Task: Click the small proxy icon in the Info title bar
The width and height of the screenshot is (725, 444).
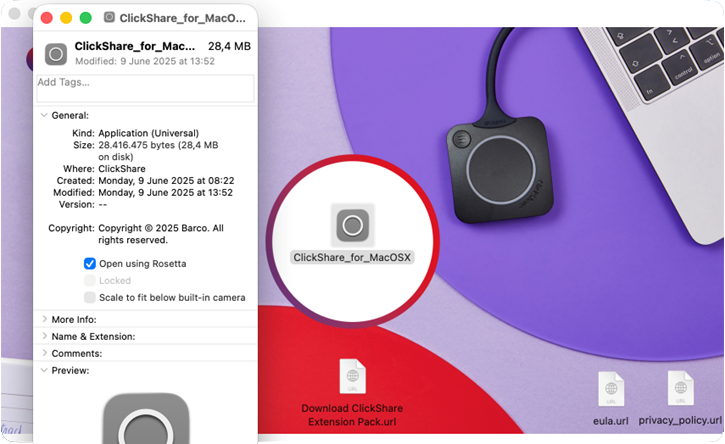Action: click(x=109, y=18)
